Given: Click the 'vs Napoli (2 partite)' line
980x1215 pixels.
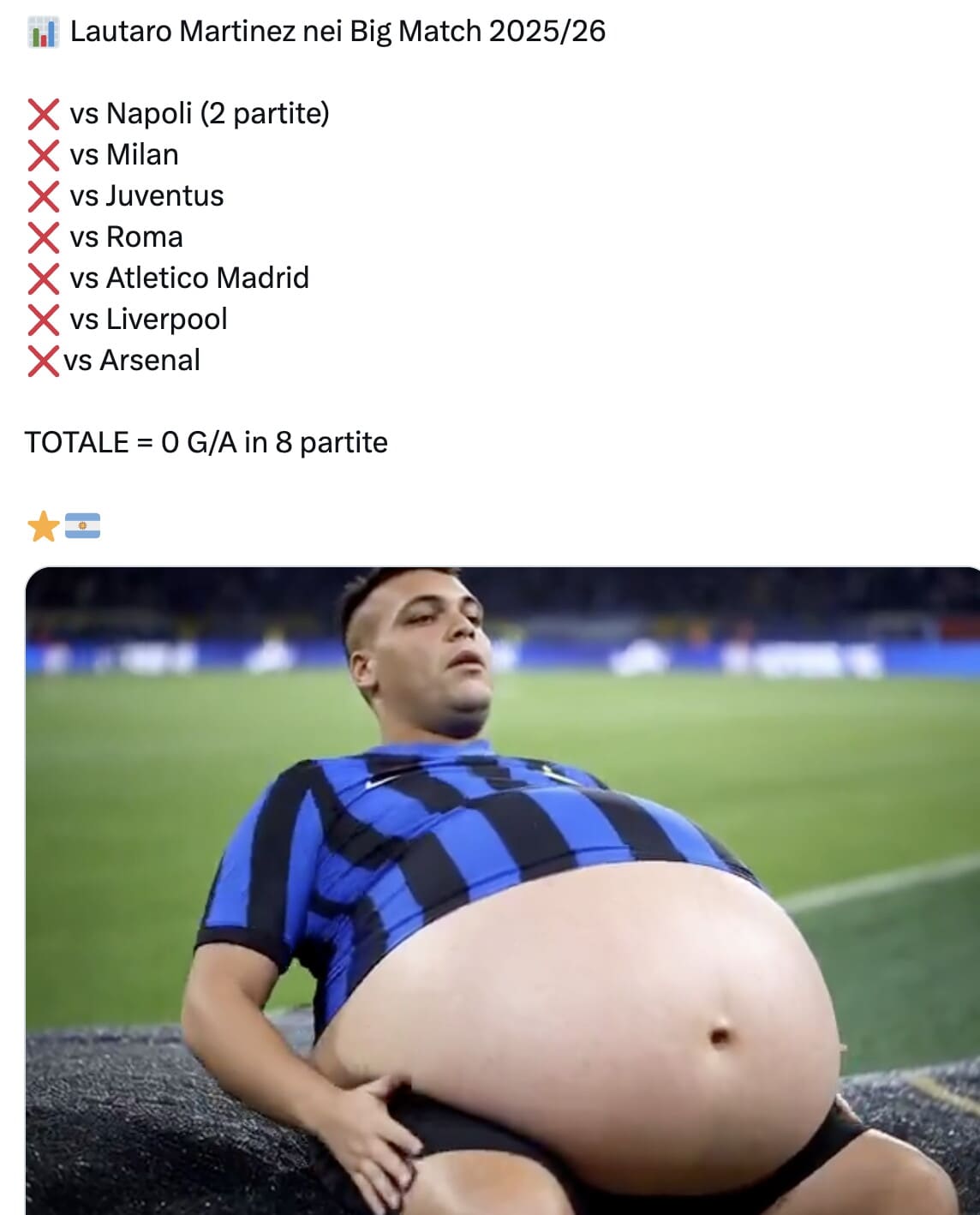Looking at the screenshot, I should (x=200, y=113).
